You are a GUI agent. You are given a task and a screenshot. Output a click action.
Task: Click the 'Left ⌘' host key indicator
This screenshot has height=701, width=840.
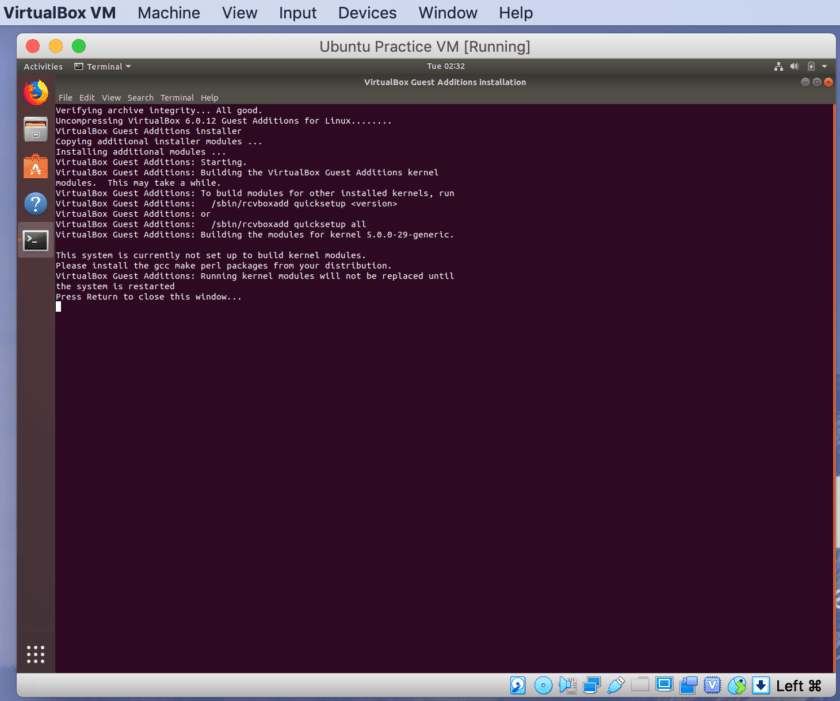[798, 685]
